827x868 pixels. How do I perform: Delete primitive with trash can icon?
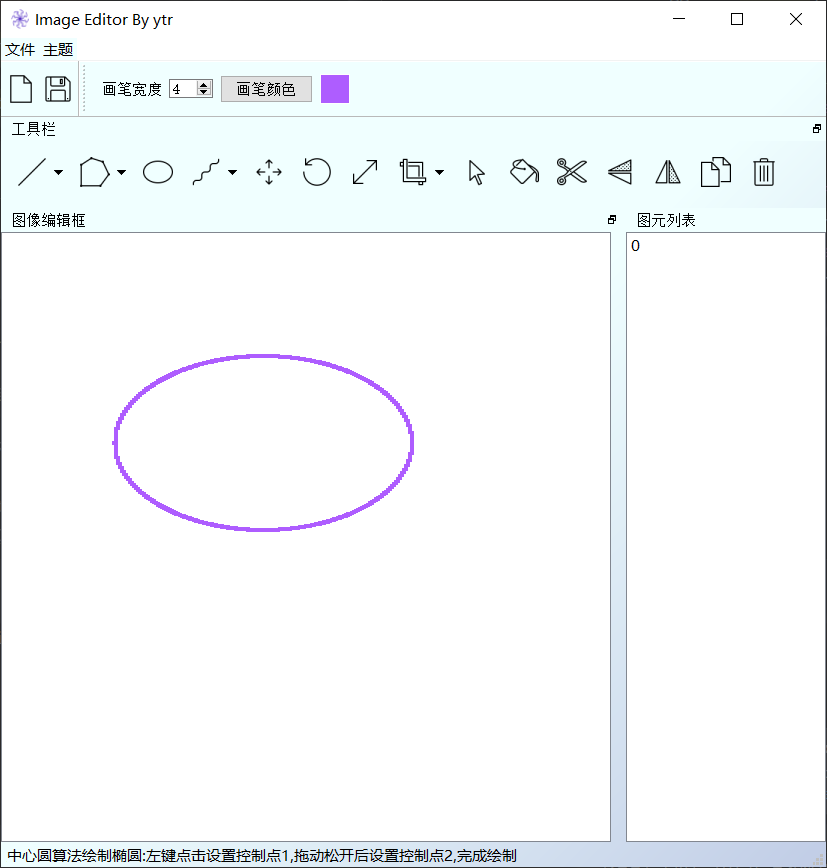[x=763, y=172]
